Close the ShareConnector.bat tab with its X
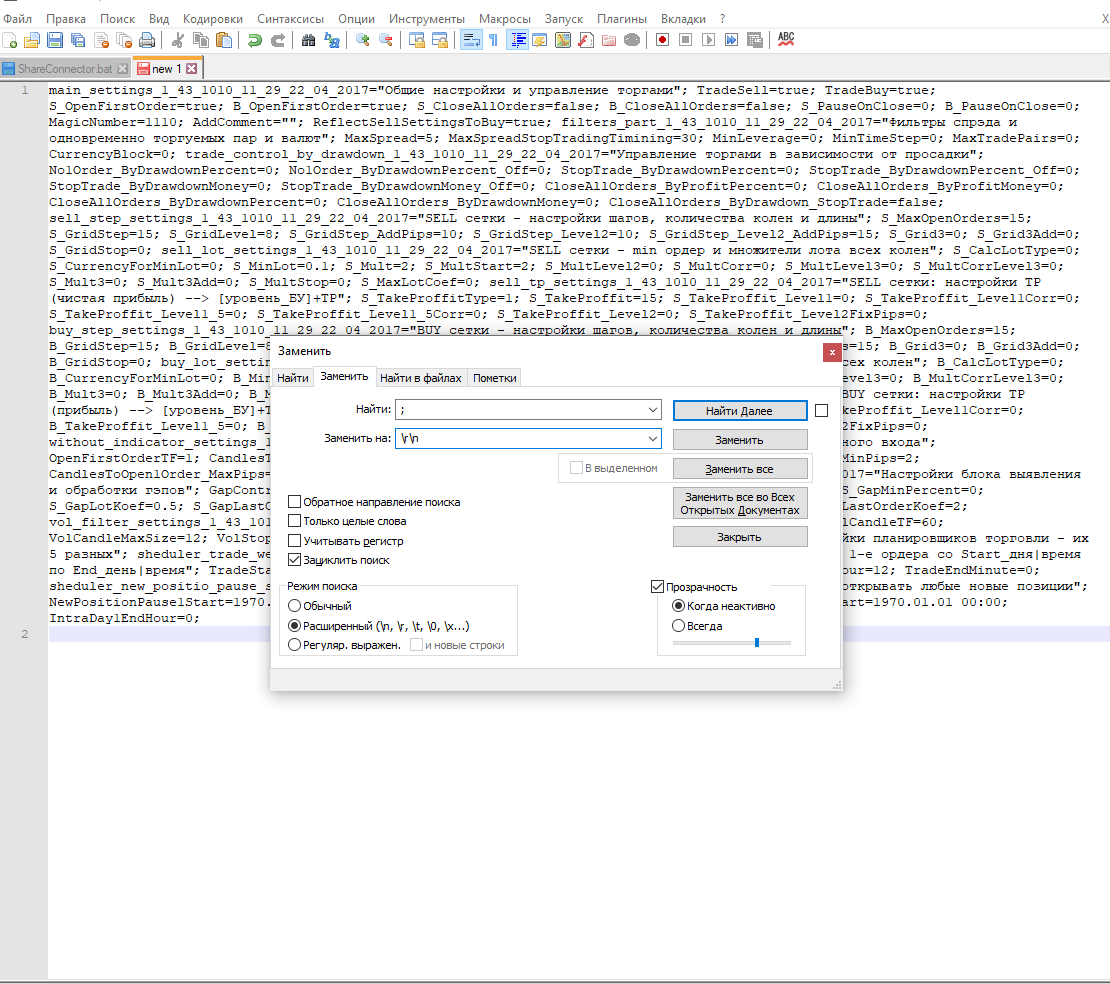1110x984 pixels. tap(122, 69)
